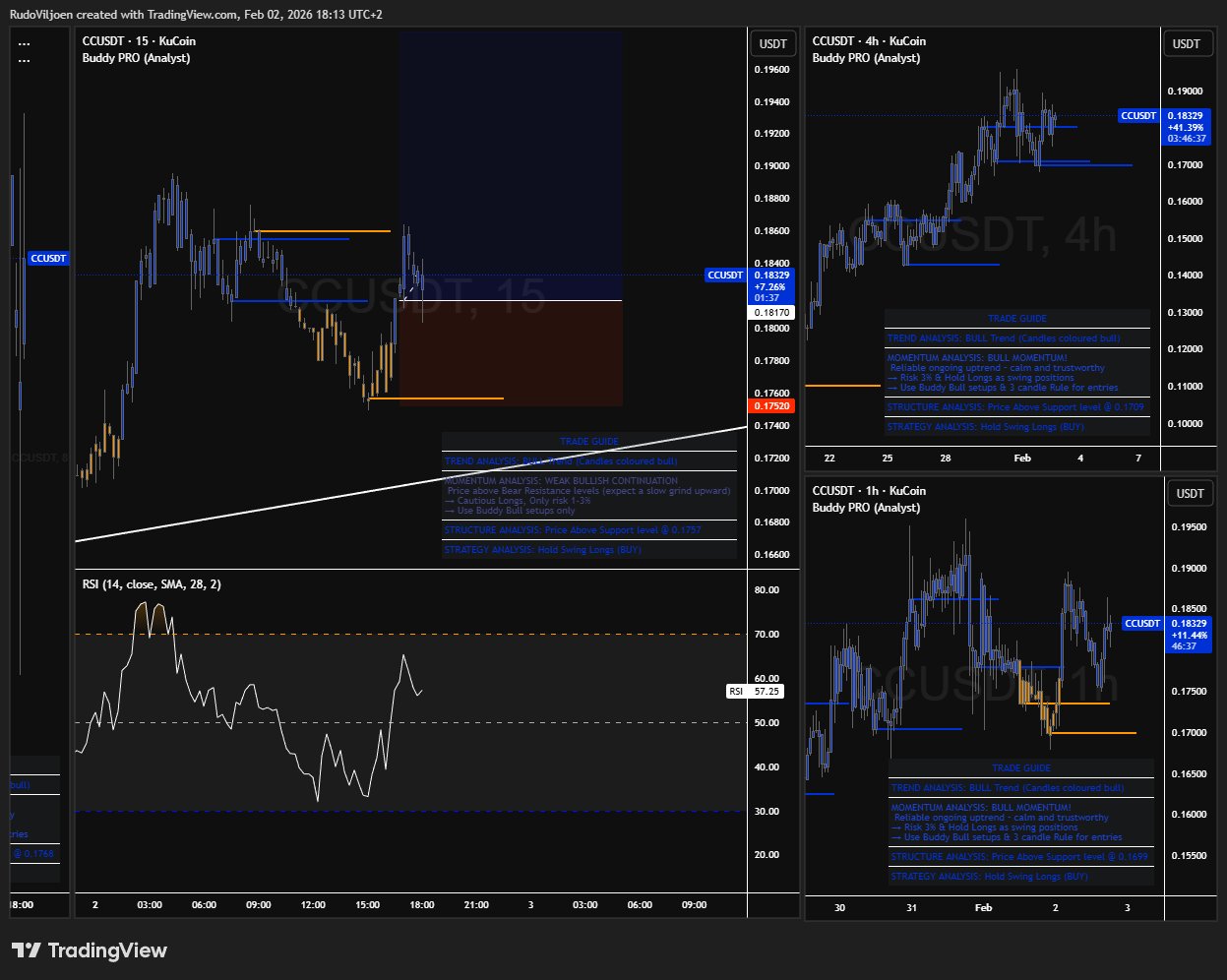Viewport: 1227px width, 980px height.
Task: Click the +11.44% price label on 1h chart
Action: tap(1185, 635)
